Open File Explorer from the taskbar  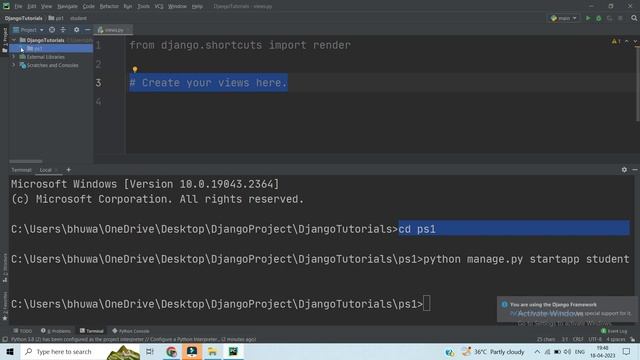(212, 352)
